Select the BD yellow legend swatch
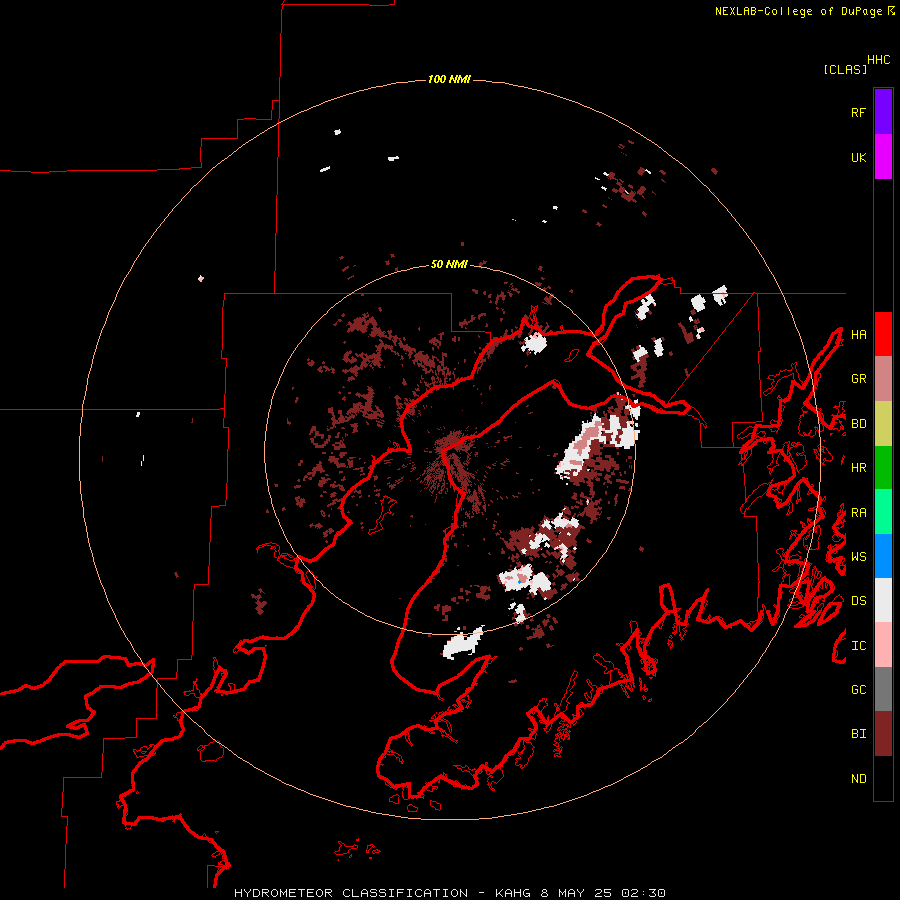The image size is (900, 900). (883, 423)
